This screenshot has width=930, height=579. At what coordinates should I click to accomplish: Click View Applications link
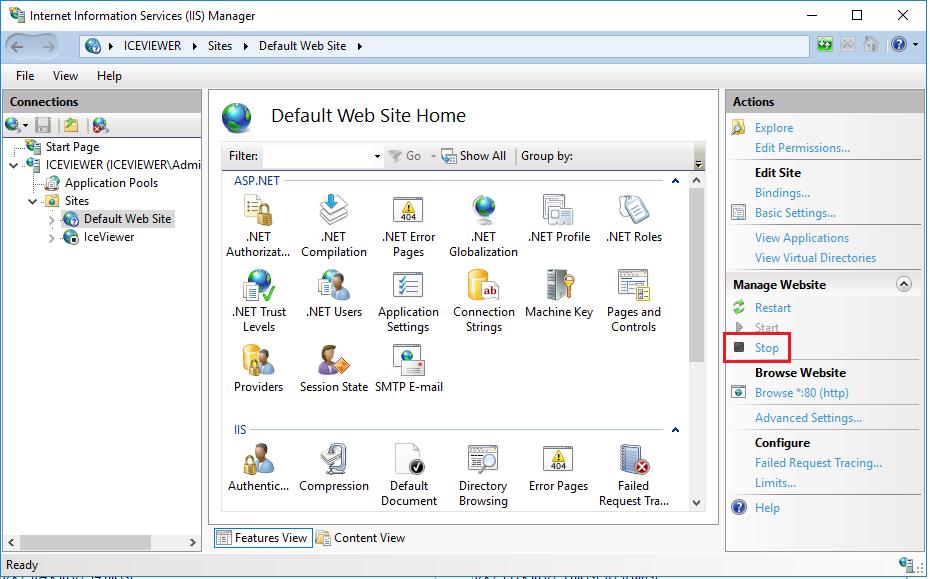[x=802, y=238]
